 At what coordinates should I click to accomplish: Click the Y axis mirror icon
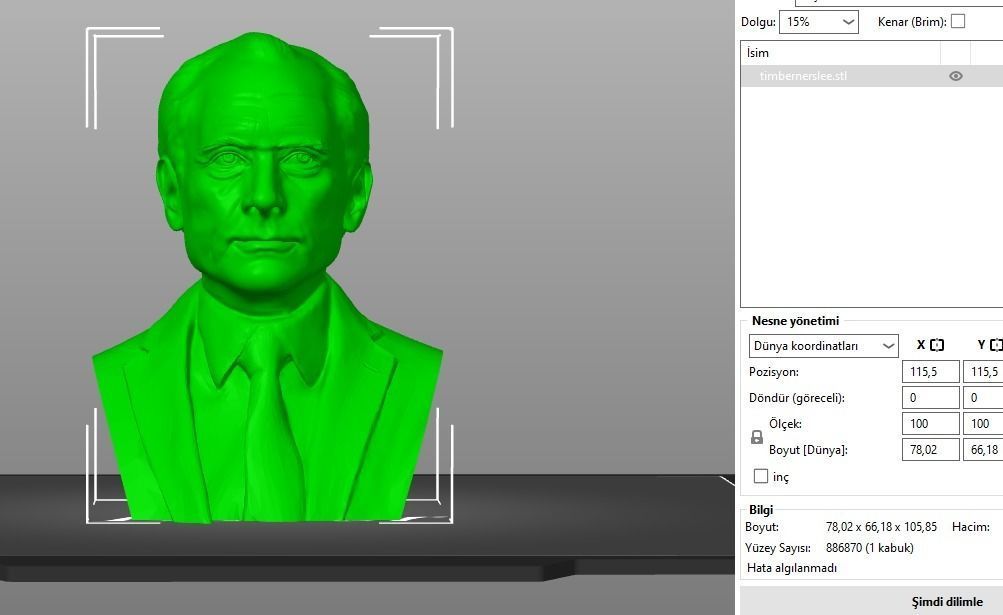[x=996, y=345]
